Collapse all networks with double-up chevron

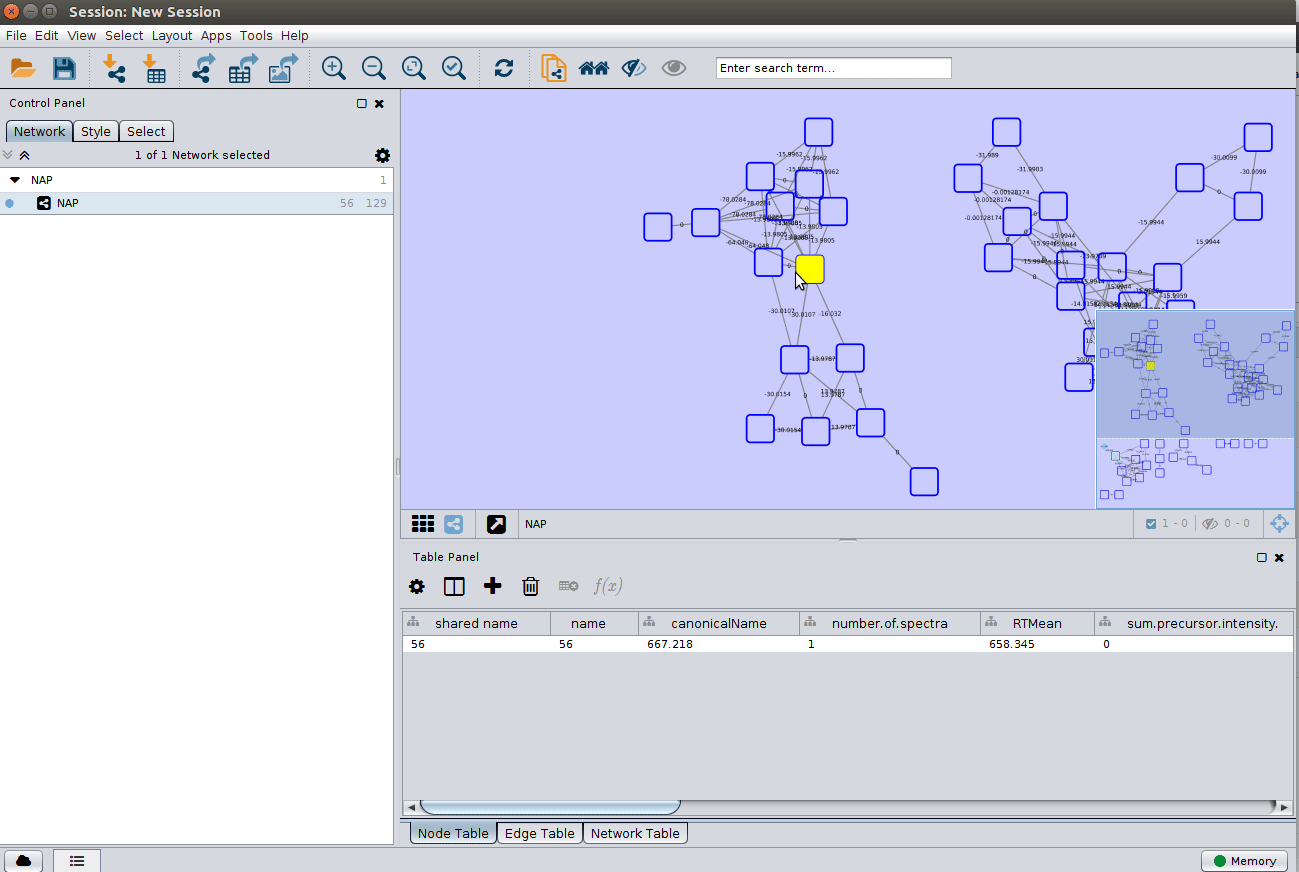pos(25,155)
